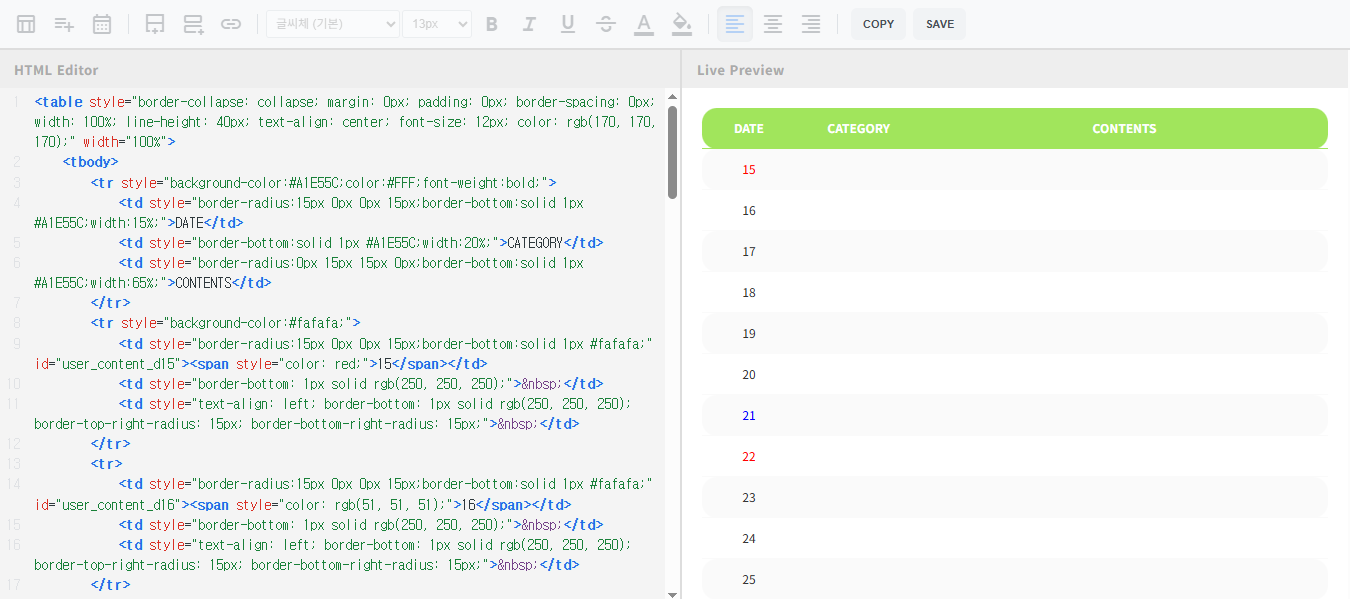Click the HTML editor vertical scrollbar thumb
The image size is (1350, 599).
pyautogui.click(x=672, y=150)
